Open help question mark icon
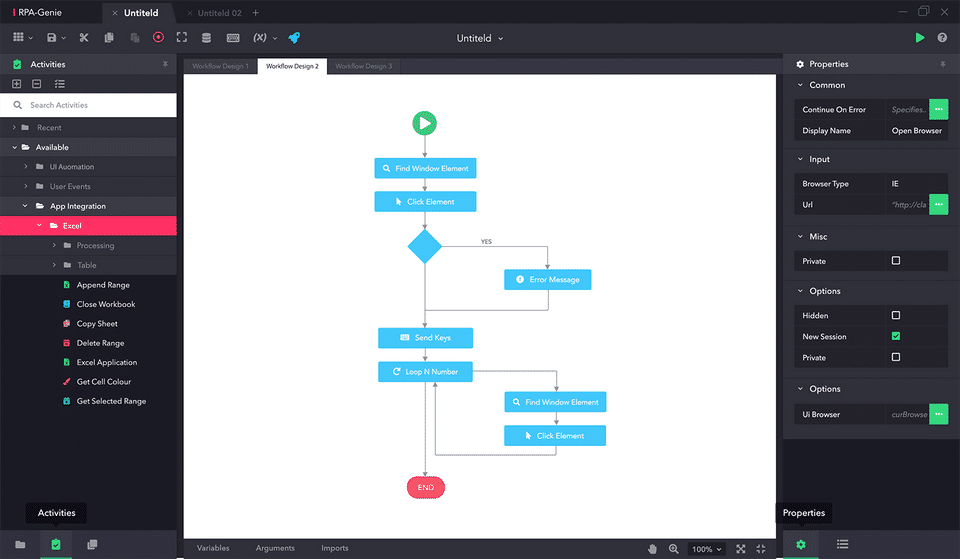 point(942,37)
